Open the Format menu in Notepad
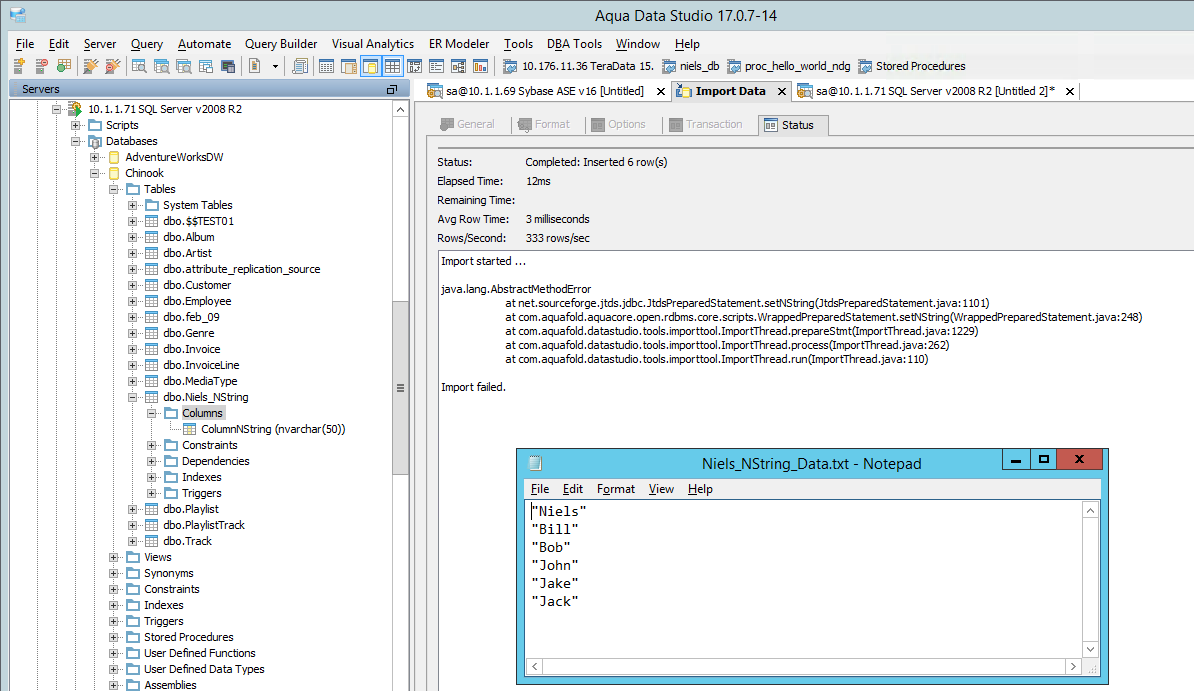The image size is (1194, 691). 615,489
